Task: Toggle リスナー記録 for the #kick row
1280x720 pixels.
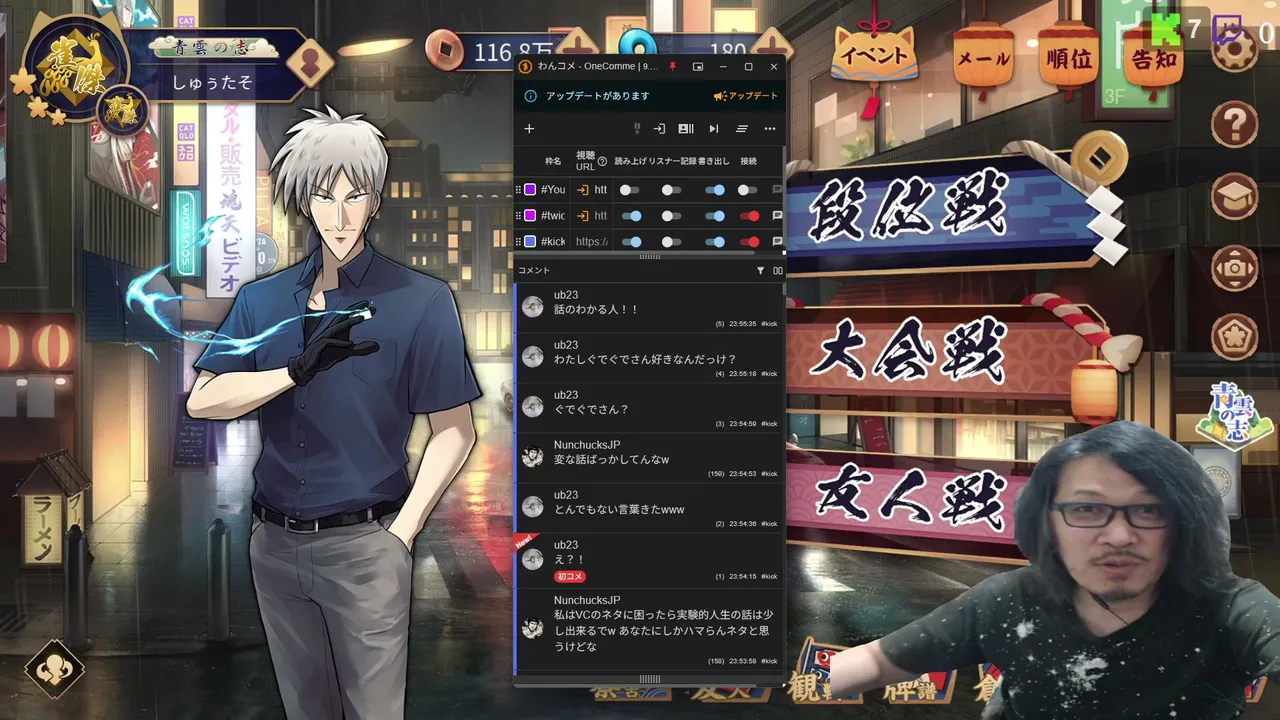Action: tap(671, 241)
